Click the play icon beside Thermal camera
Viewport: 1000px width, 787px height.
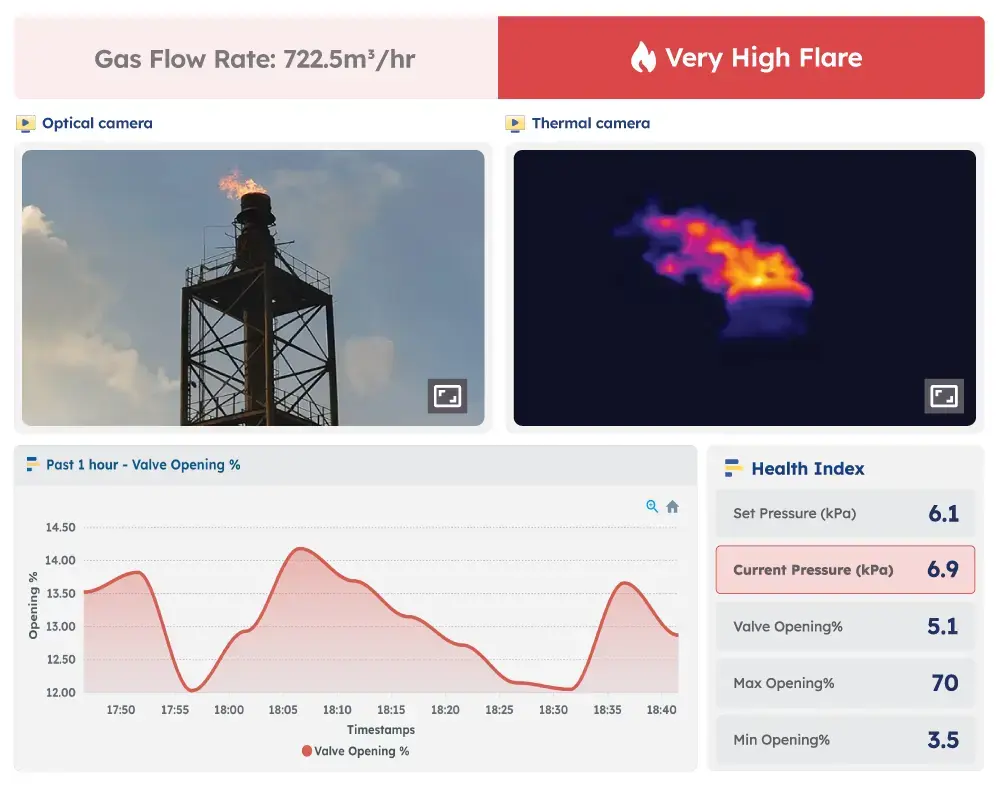tap(515, 123)
